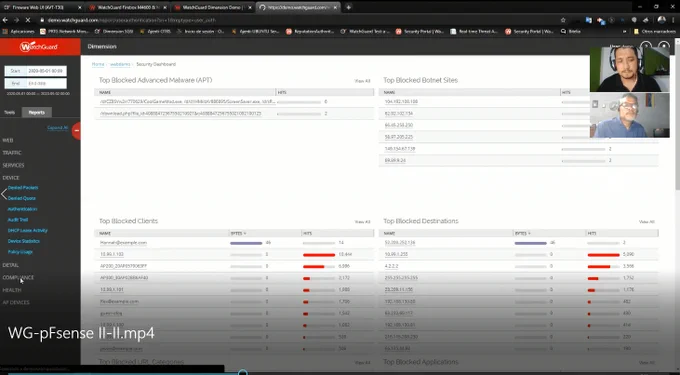Open the browser profile avatar
Viewport: 680px width, 375px height.
click(x=661, y=20)
